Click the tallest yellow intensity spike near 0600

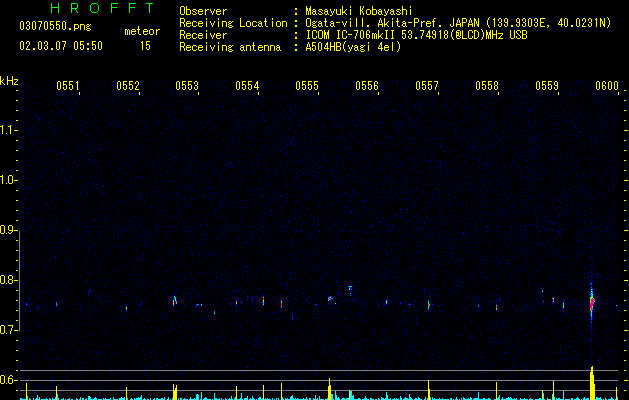point(592,382)
